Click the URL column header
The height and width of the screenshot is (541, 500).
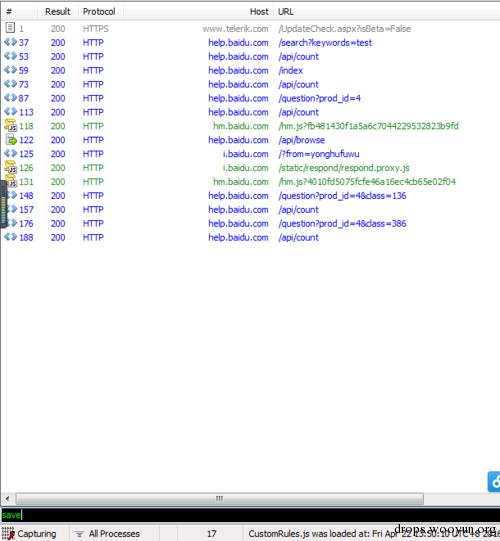point(285,11)
